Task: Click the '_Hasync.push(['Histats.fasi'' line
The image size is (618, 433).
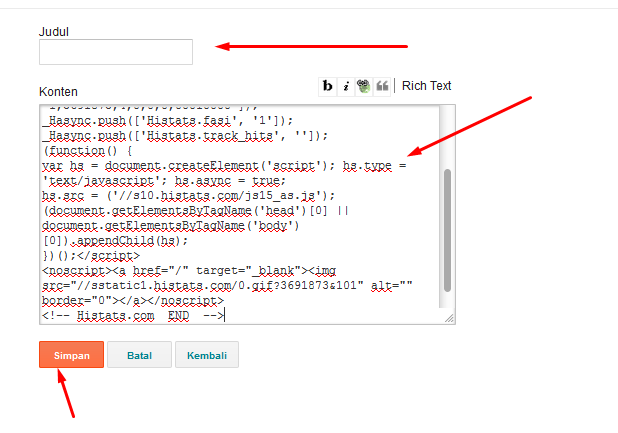Action: pyautogui.click(x=168, y=120)
